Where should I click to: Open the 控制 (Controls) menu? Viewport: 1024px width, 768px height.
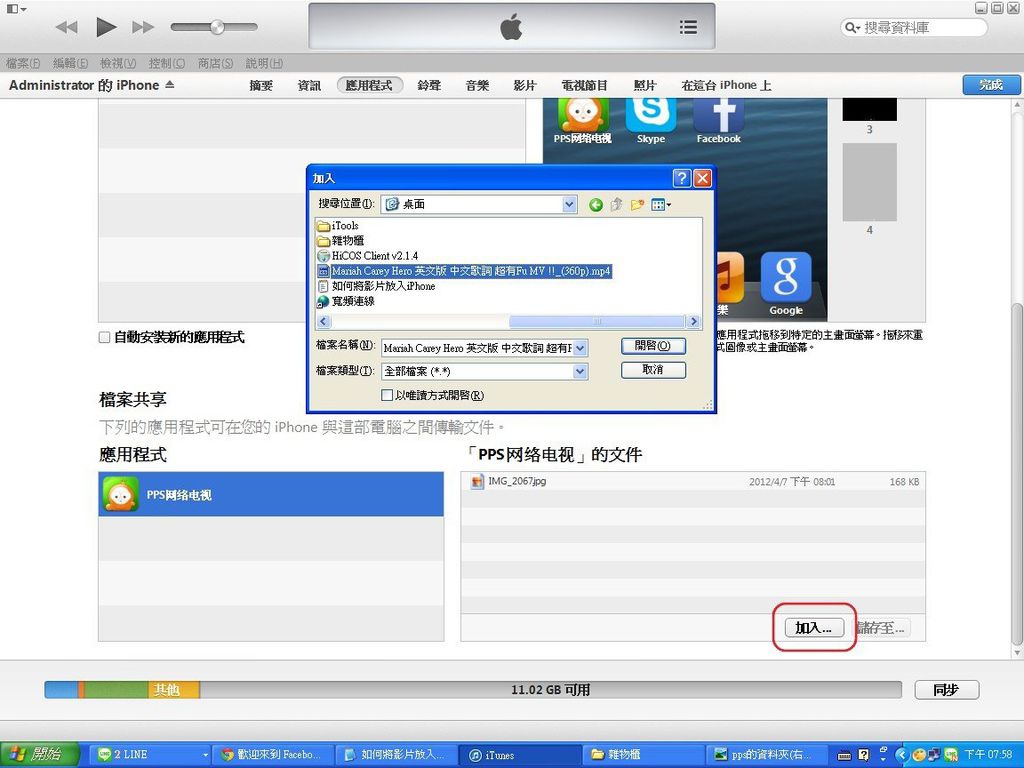coord(167,63)
